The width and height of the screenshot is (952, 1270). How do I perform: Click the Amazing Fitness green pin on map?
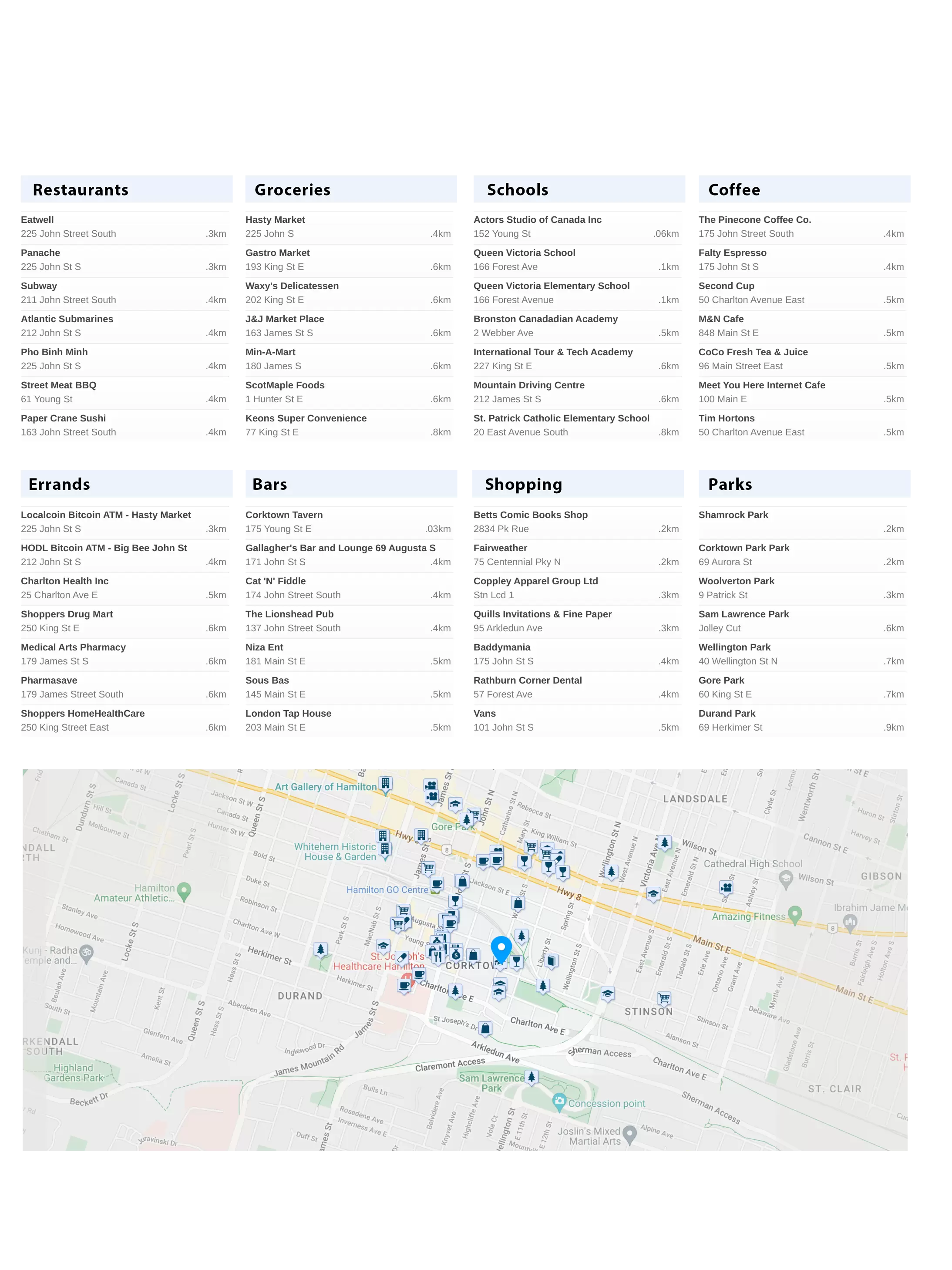[x=795, y=913]
